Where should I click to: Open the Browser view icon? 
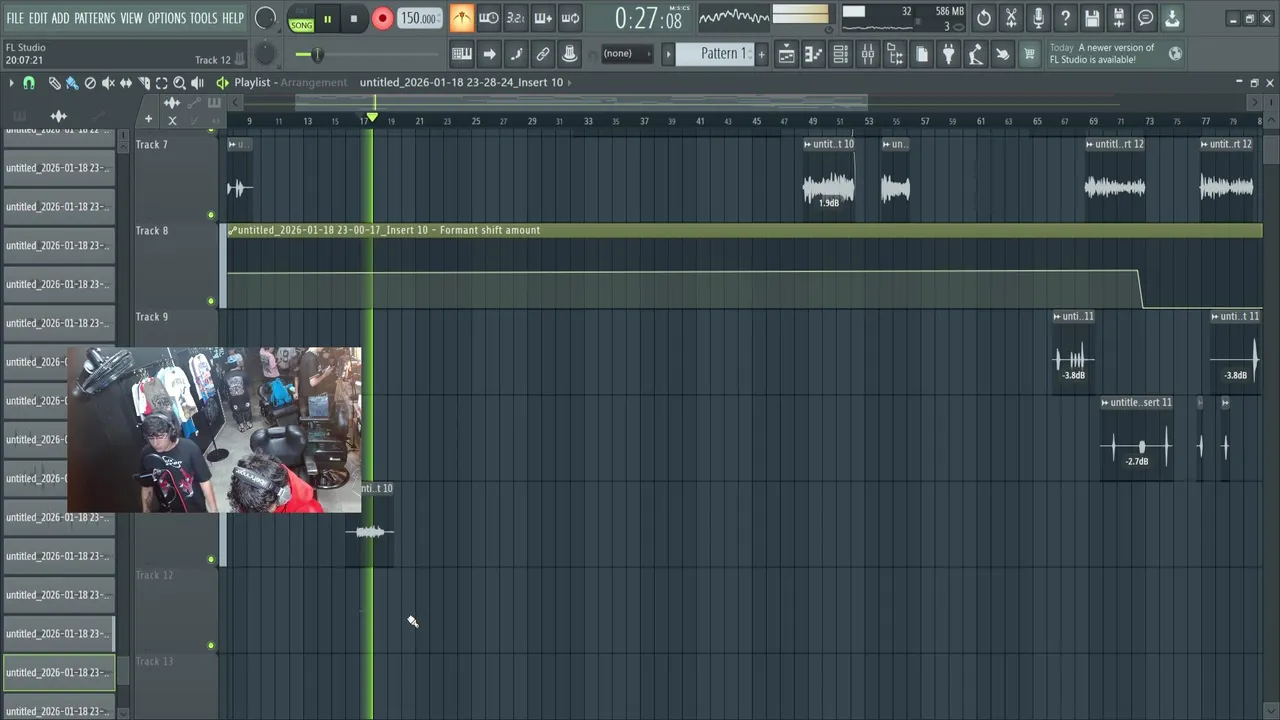(x=895, y=55)
